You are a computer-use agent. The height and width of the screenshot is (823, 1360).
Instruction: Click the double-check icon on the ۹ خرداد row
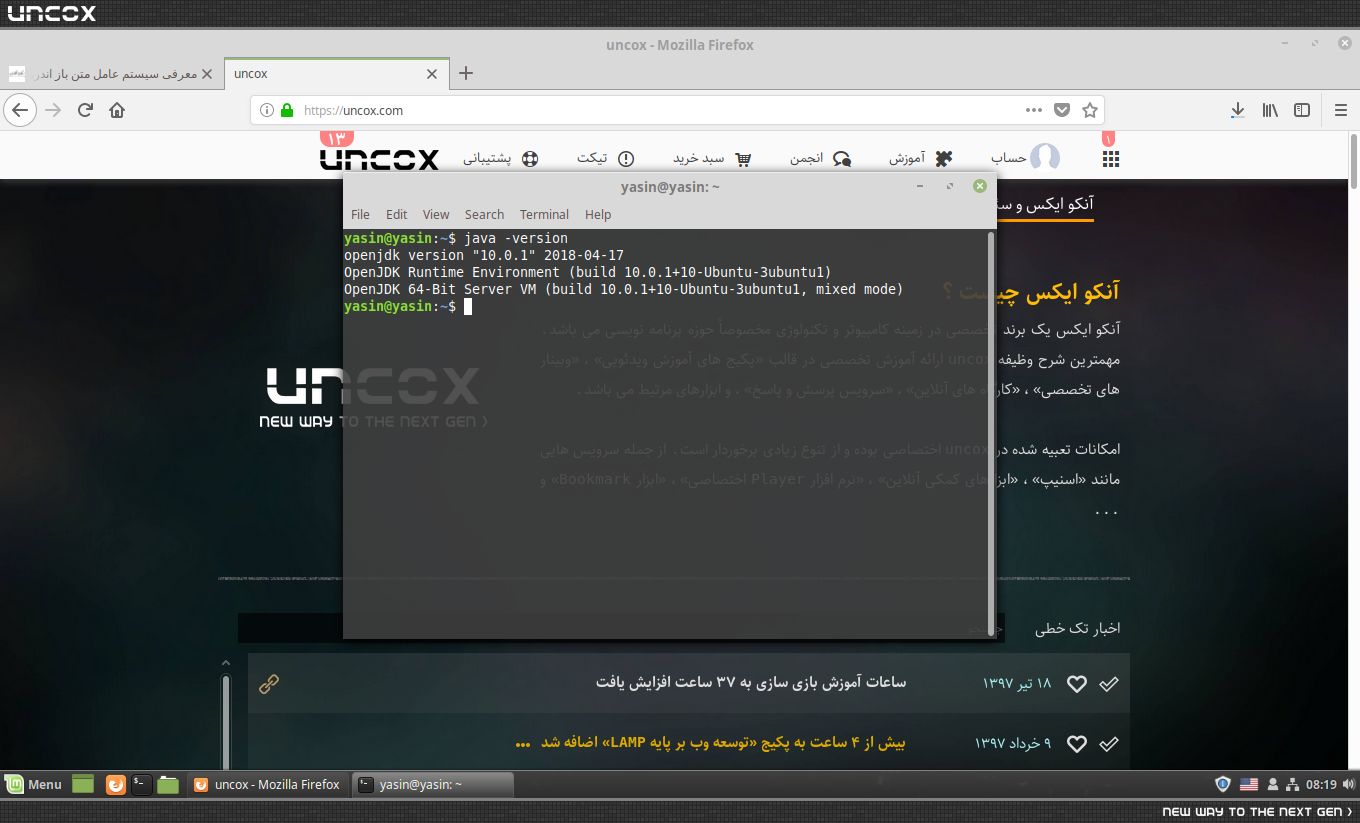point(1109,744)
